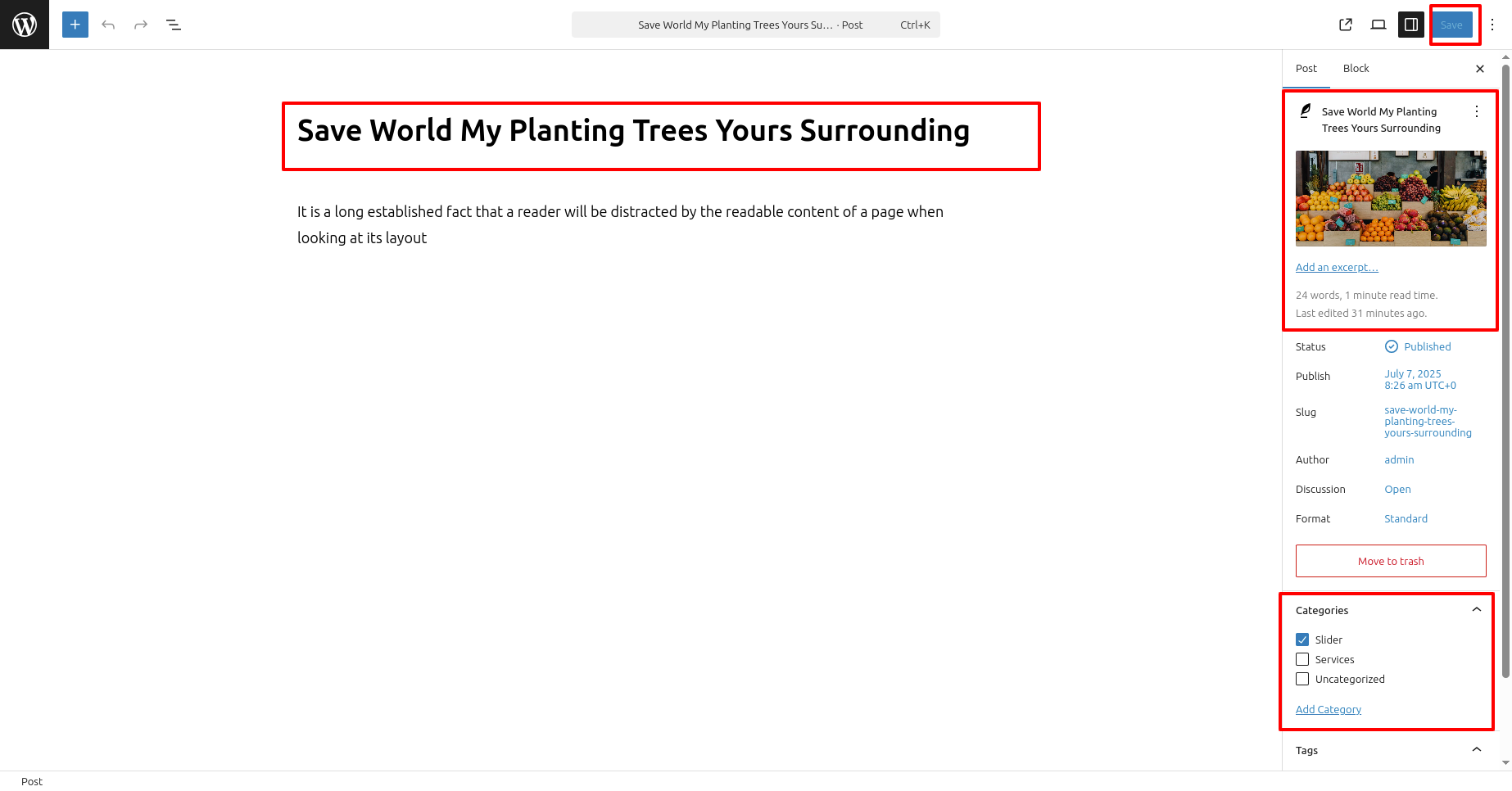Viewport: 1512px width, 791px height.
Task: Open the block inserter plus button
Action: coord(75,25)
